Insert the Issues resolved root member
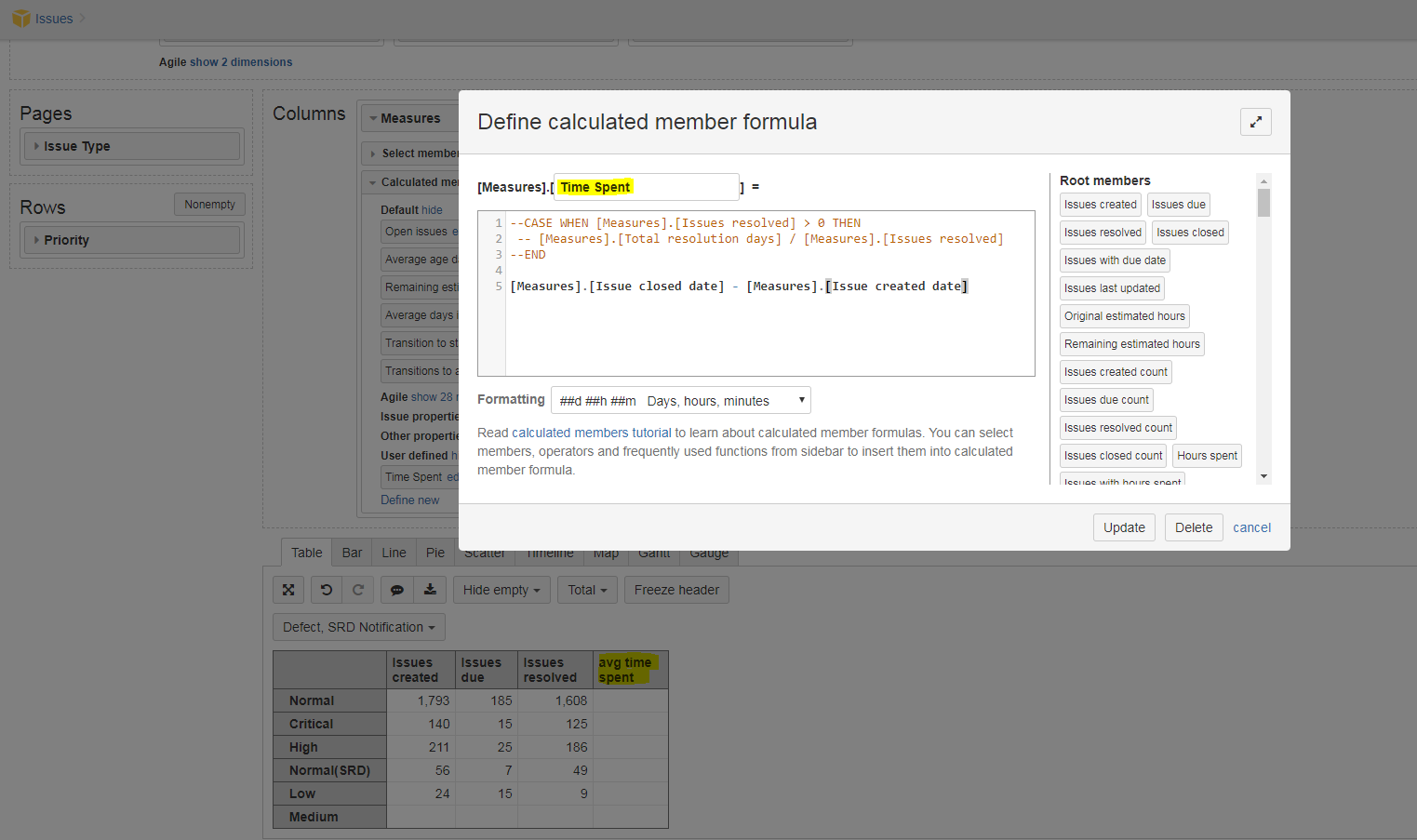The width and height of the screenshot is (1417, 840). 1103,233
